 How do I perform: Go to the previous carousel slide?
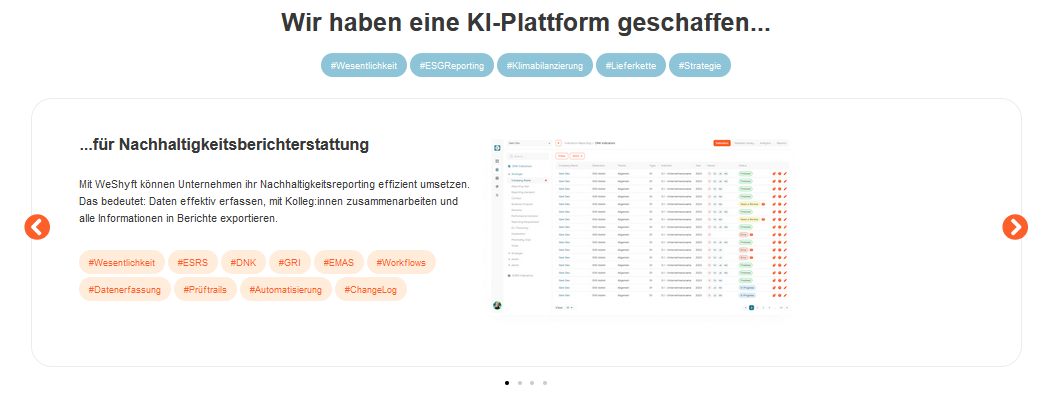(37, 227)
